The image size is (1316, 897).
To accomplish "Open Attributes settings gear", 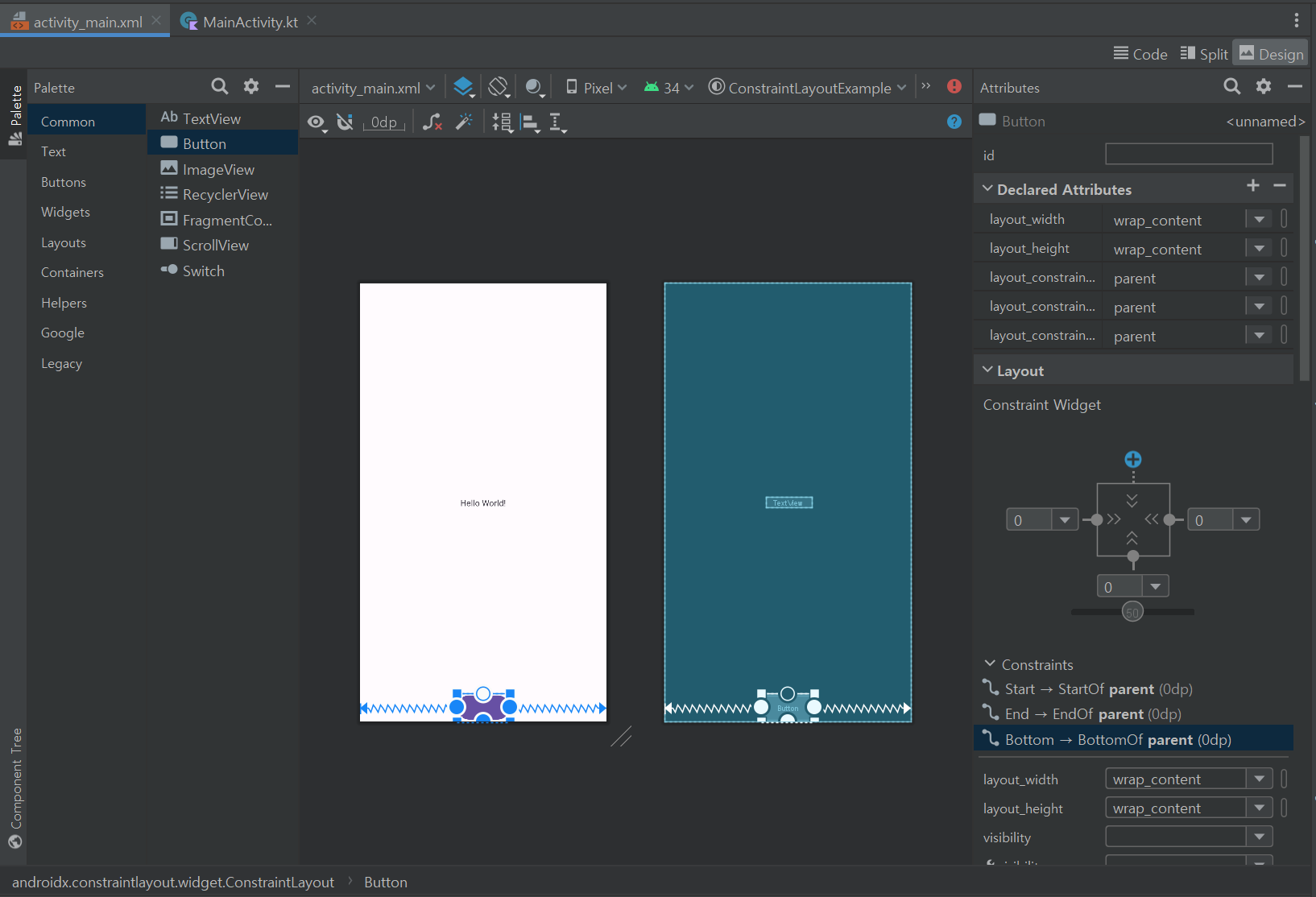I will pyautogui.click(x=1264, y=86).
